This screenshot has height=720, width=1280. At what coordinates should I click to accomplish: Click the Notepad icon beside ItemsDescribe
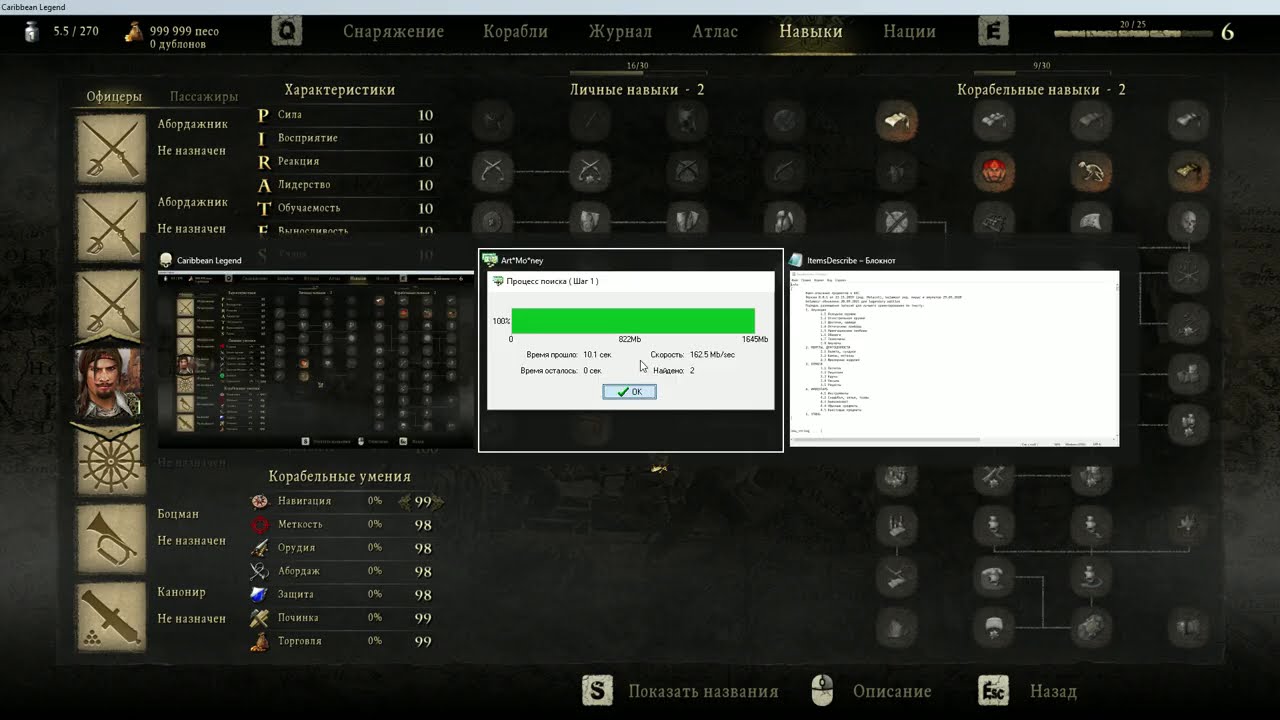coord(796,260)
